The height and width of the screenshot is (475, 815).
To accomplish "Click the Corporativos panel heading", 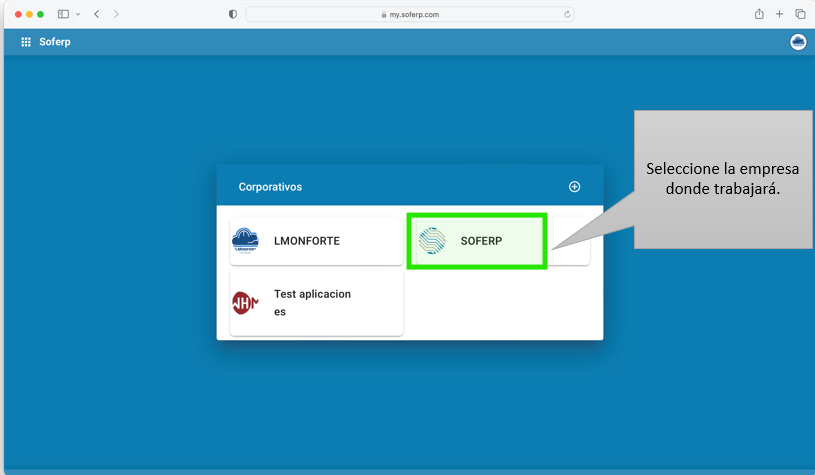I will [270, 187].
